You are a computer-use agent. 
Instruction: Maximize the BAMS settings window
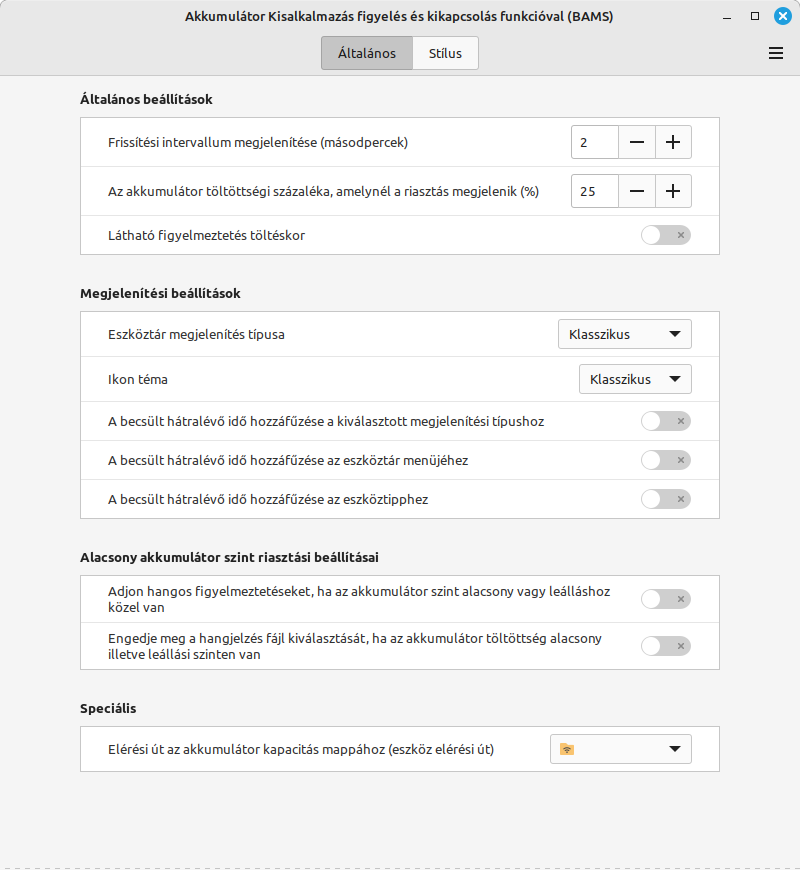tap(755, 16)
